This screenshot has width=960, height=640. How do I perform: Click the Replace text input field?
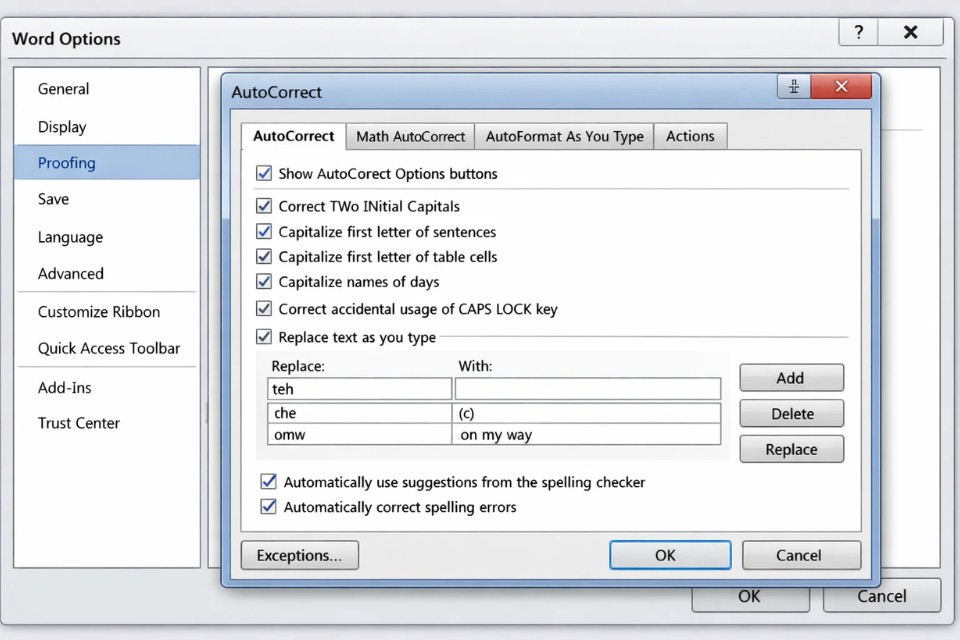click(x=360, y=389)
